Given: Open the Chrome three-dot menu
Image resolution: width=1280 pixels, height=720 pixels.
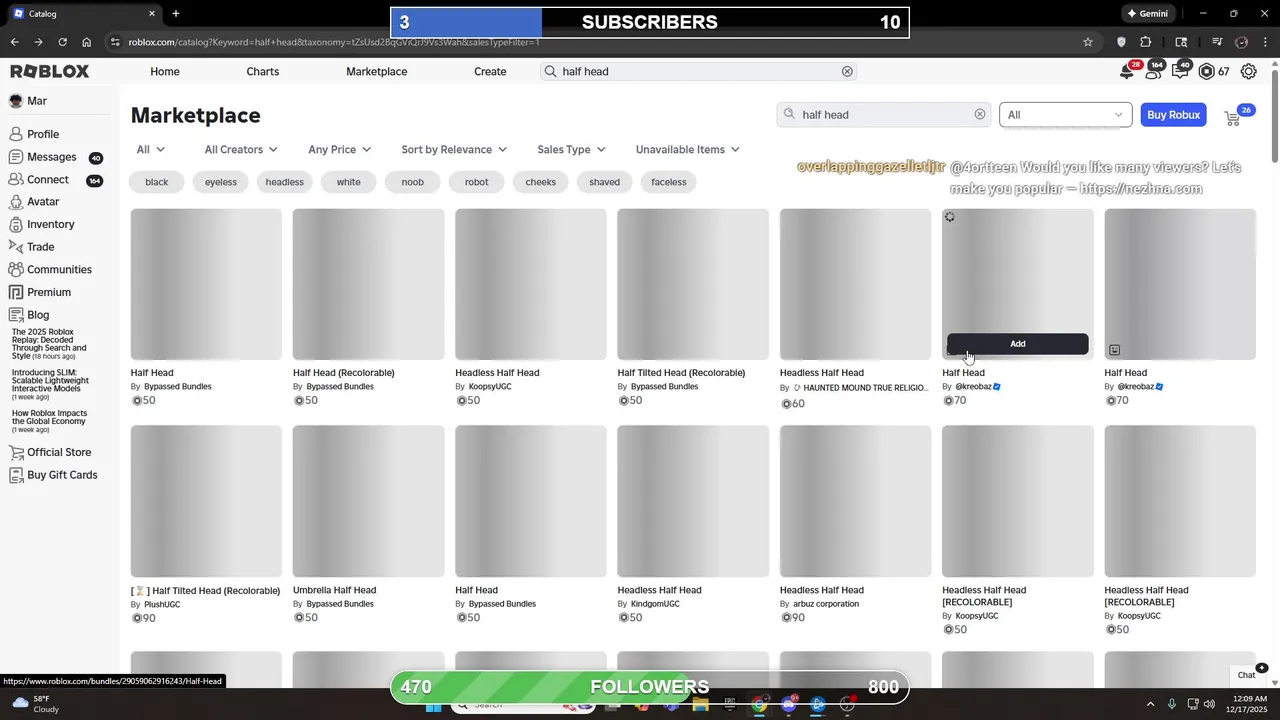Looking at the screenshot, I should (1266, 42).
